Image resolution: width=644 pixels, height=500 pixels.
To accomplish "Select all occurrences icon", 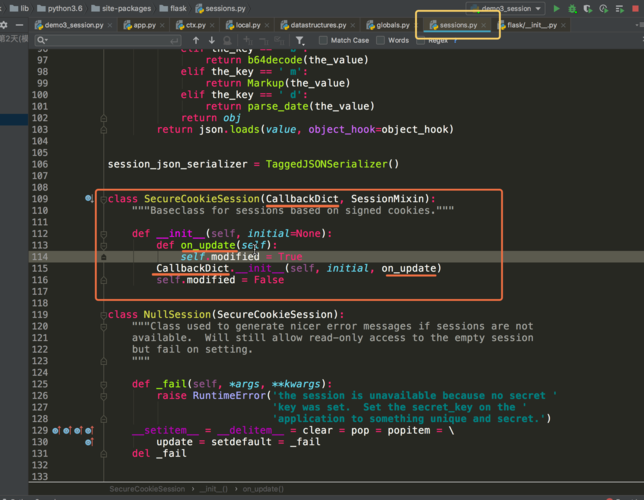I will tap(279, 40).
